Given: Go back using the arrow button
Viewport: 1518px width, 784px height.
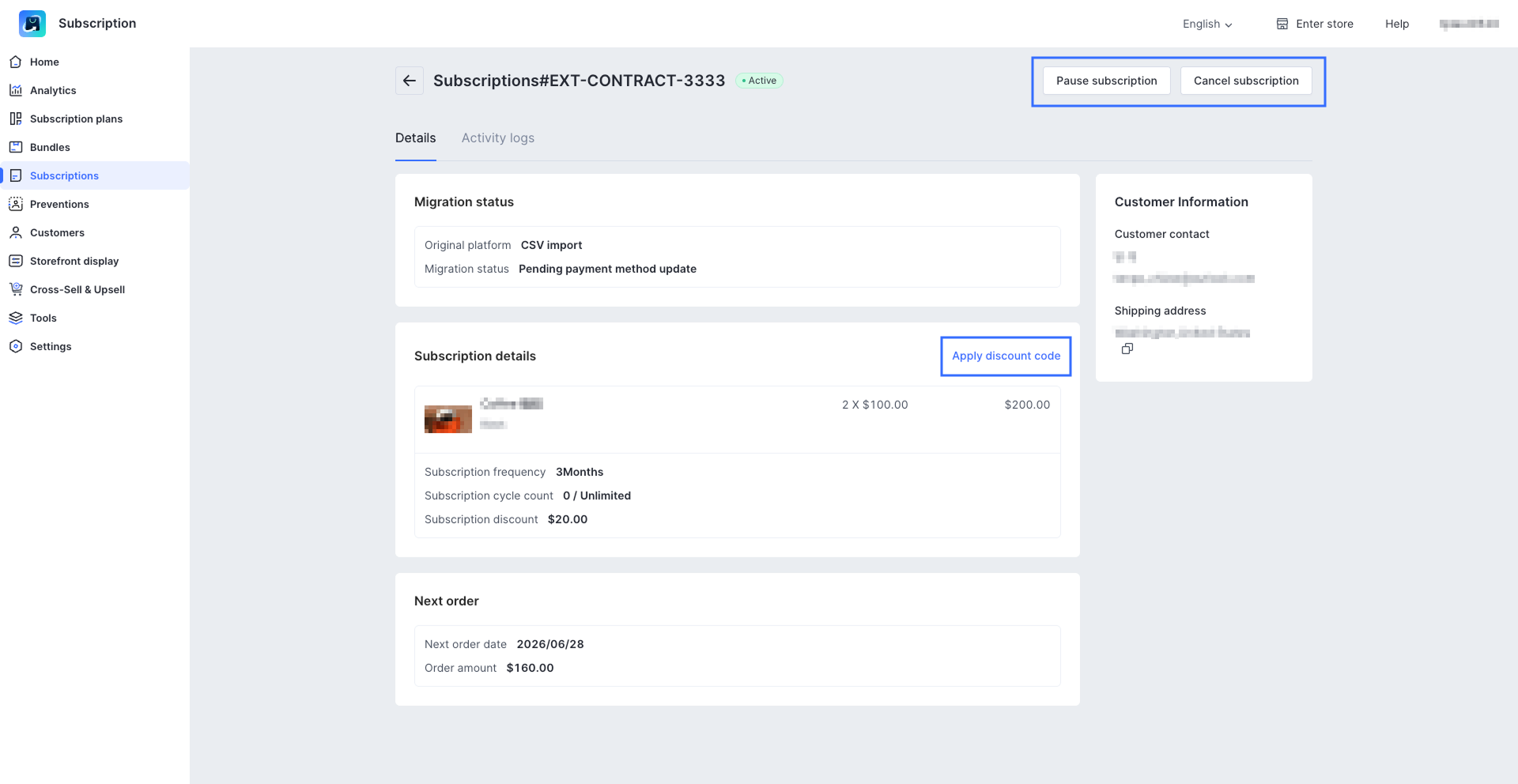Looking at the screenshot, I should (410, 81).
